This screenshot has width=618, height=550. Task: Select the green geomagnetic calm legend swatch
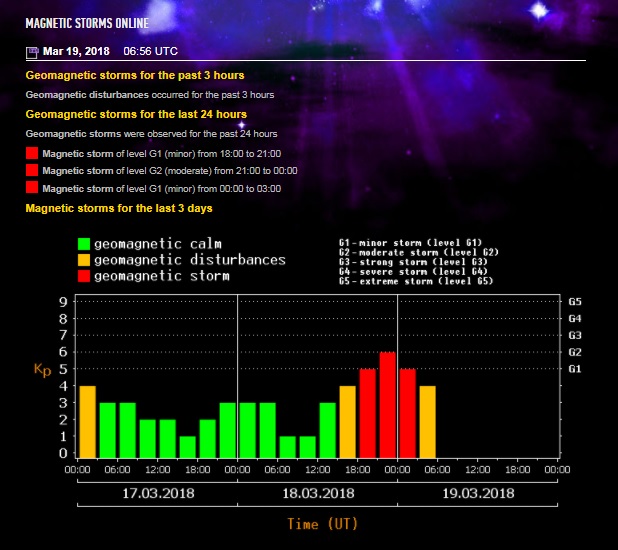pyautogui.click(x=84, y=243)
